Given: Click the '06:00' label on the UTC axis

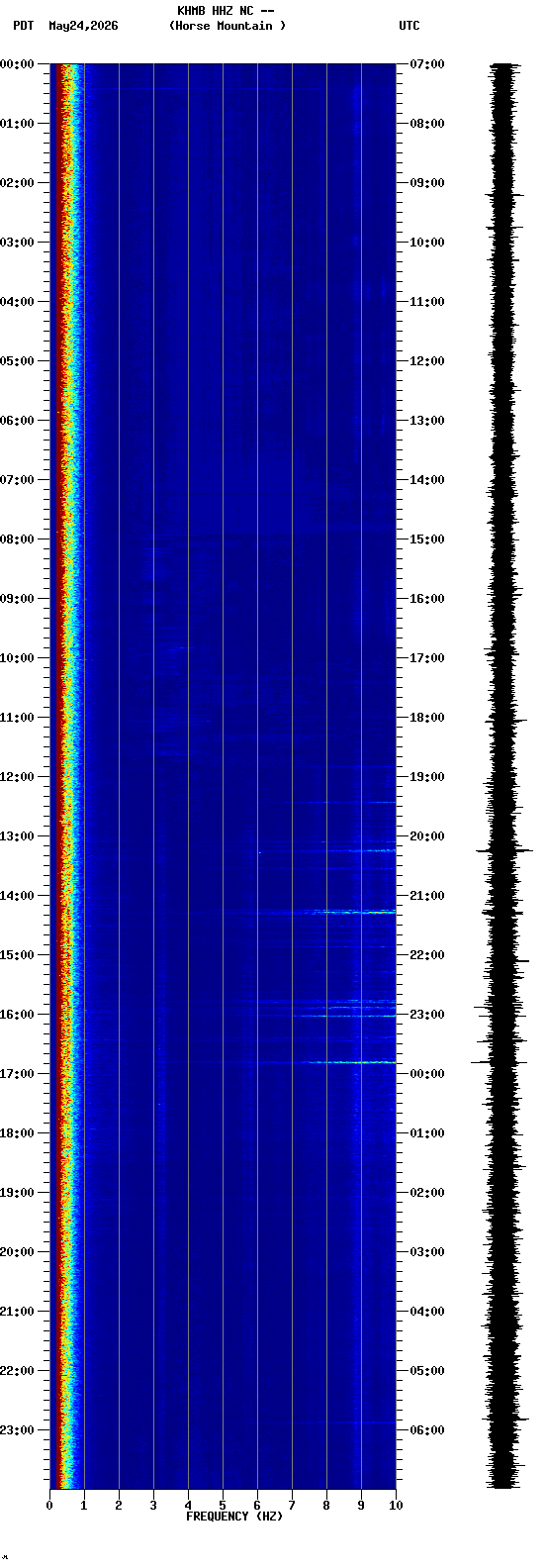Looking at the screenshot, I should [427, 1430].
